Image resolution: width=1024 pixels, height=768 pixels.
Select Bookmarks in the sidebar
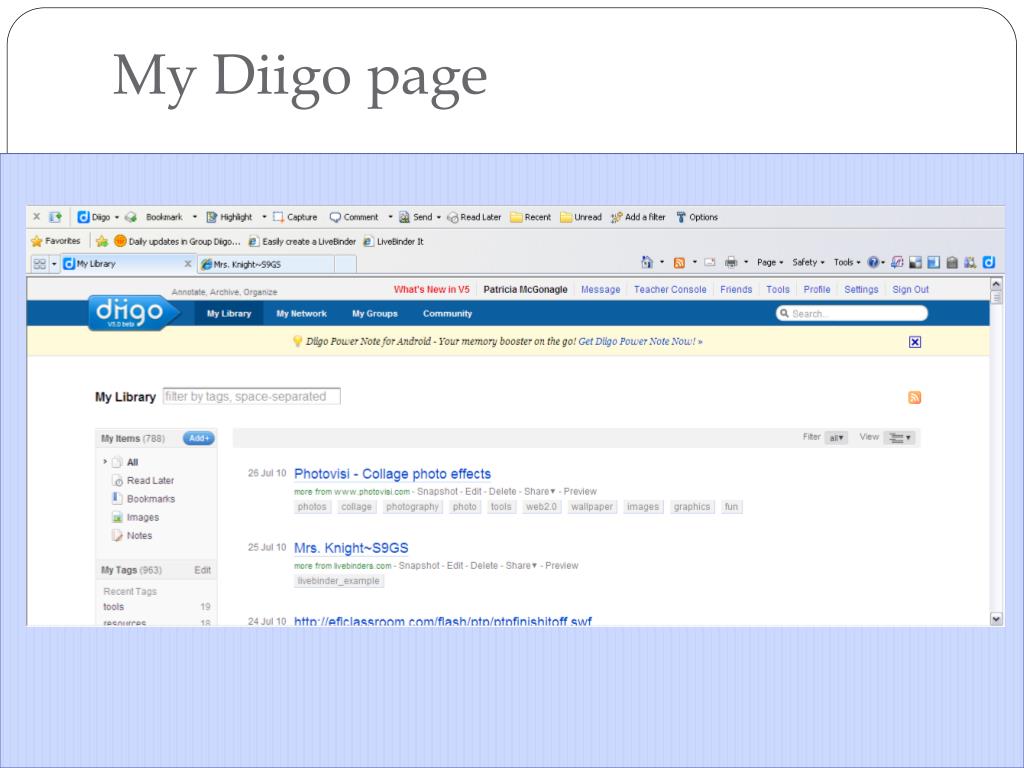point(151,498)
